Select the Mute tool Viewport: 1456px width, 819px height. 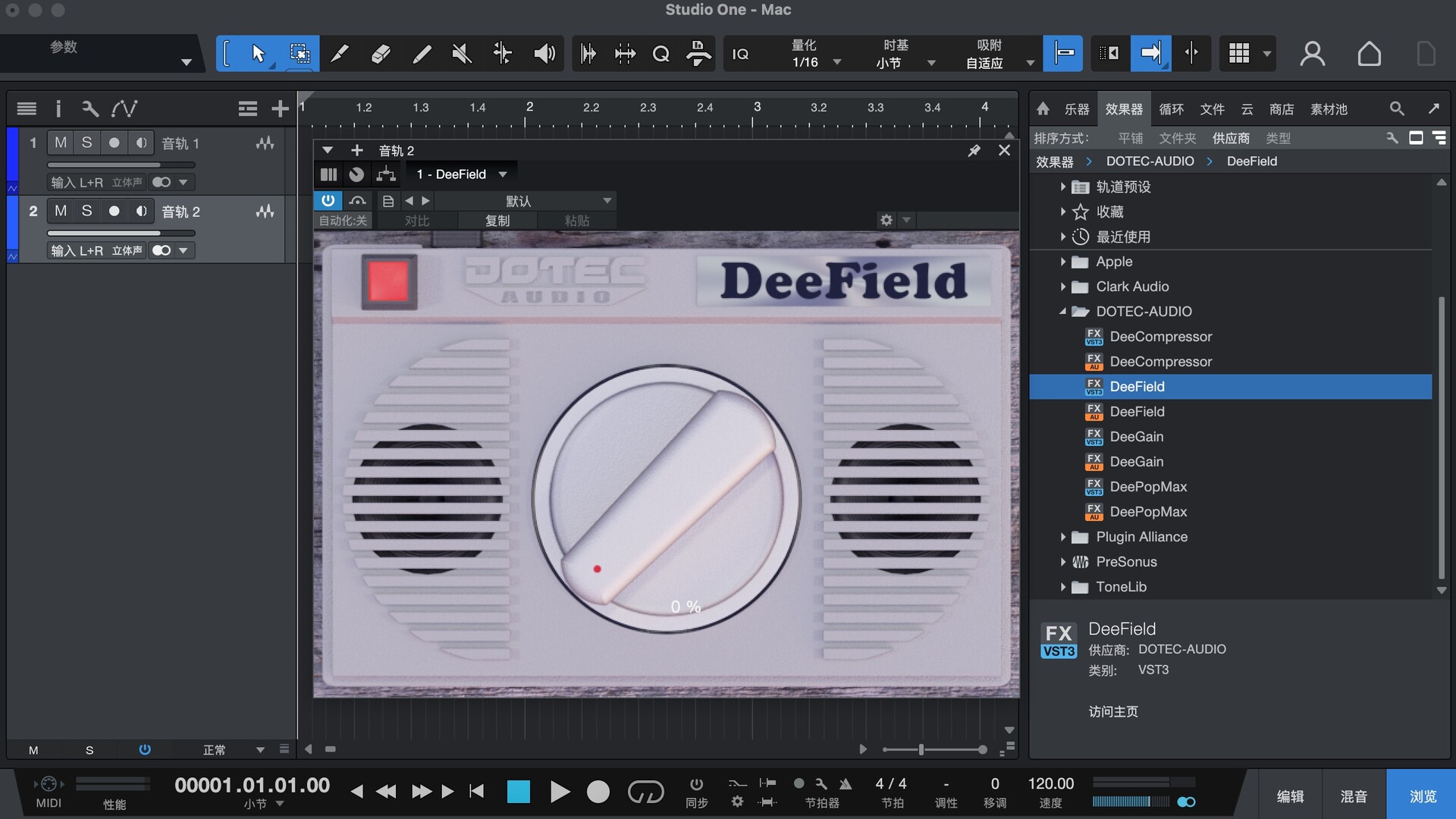click(x=462, y=54)
